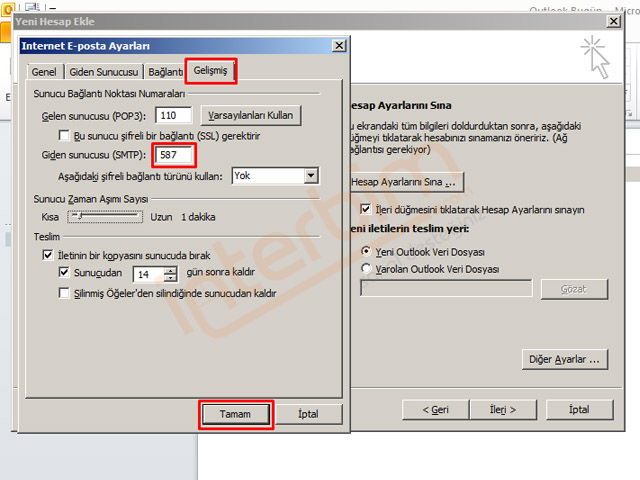Open the Giden Sunucusu tab
Viewport: 640px width, 480px height.
[x=102, y=72]
